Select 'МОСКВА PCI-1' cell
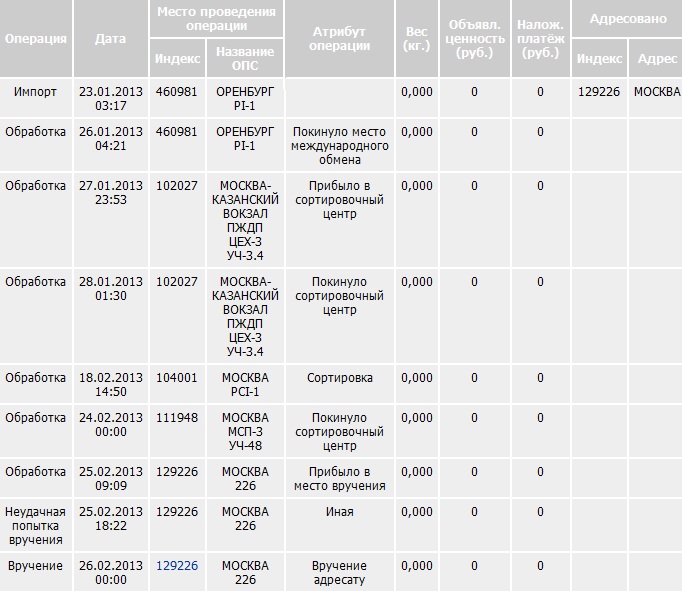This screenshot has width=682, height=591. (x=245, y=384)
